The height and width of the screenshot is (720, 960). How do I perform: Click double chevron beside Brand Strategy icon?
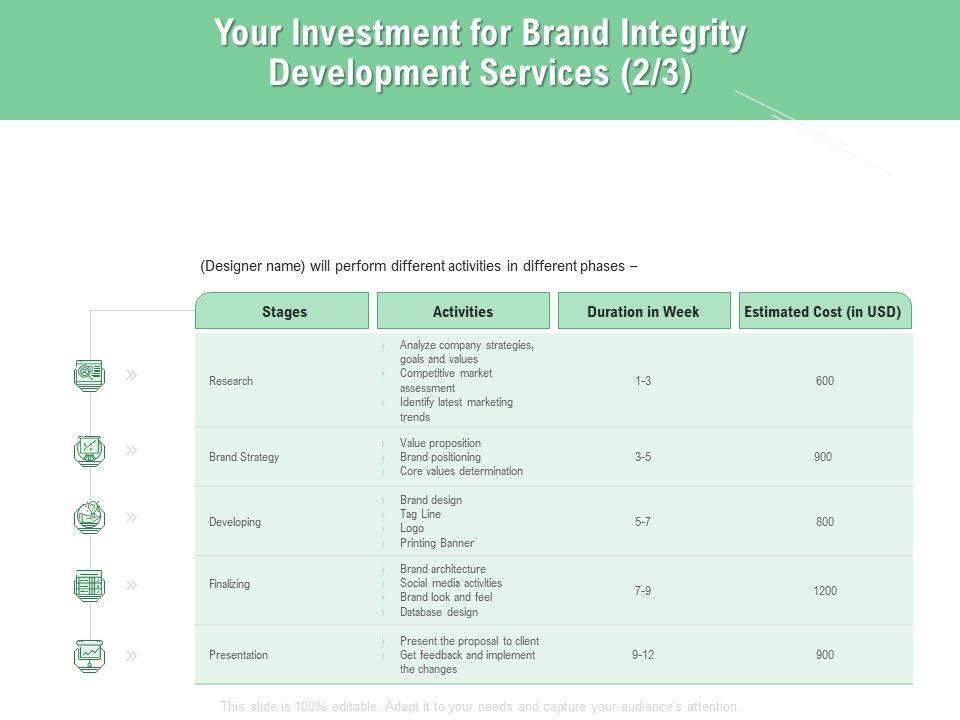[132, 450]
